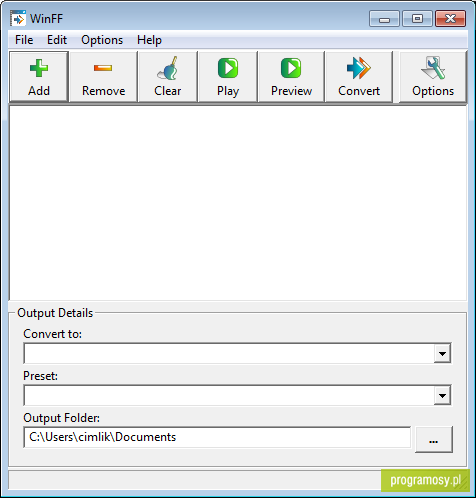Click the Play toolbar button

[228, 77]
